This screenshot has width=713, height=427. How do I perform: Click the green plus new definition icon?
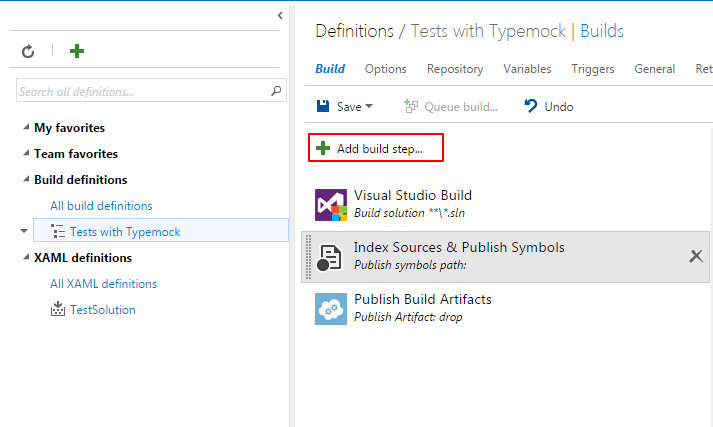click(77, 51)
